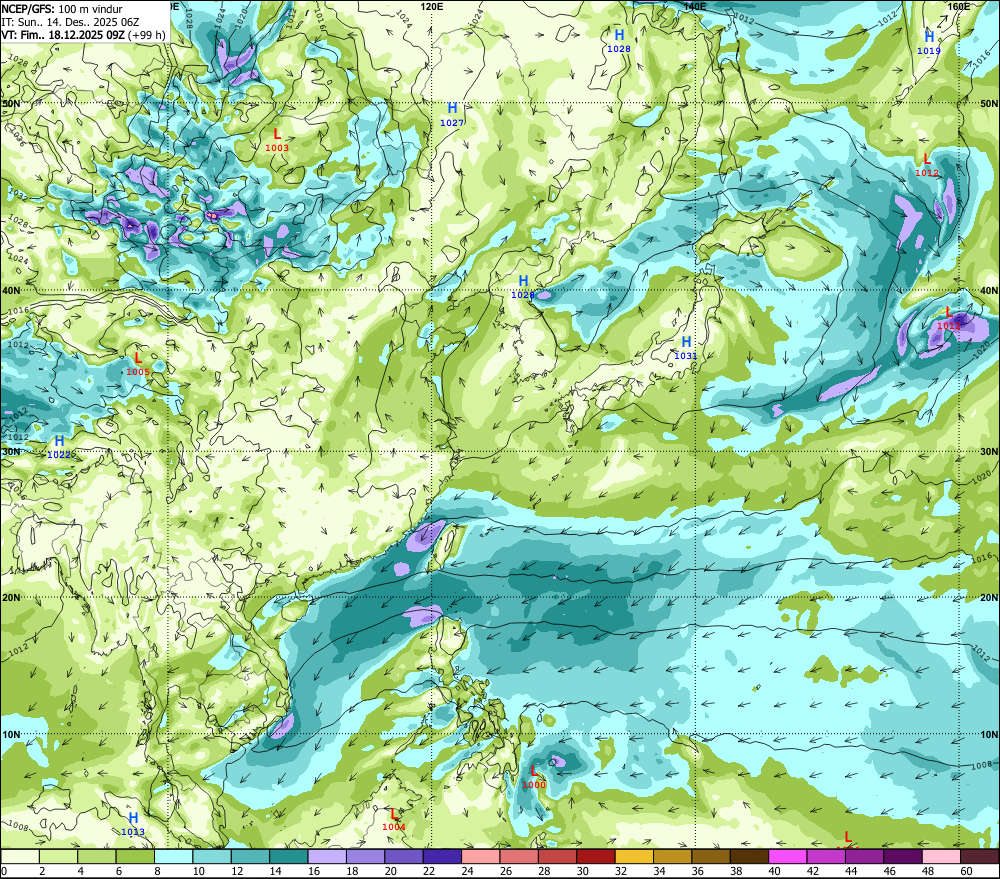
Task: Click the H 1028 marker near the top edge
Action: 619,34
